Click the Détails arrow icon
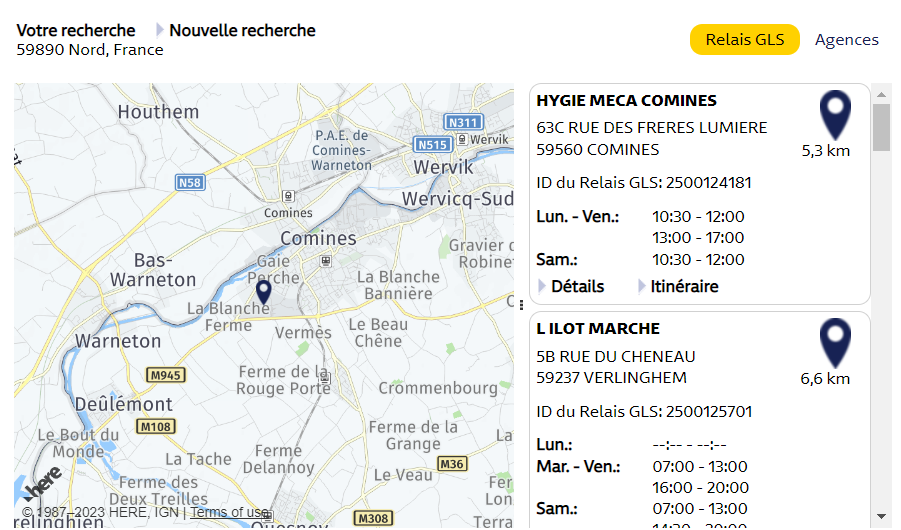The image size is (901, 530). pyautogui.click(x=542, y=286)
